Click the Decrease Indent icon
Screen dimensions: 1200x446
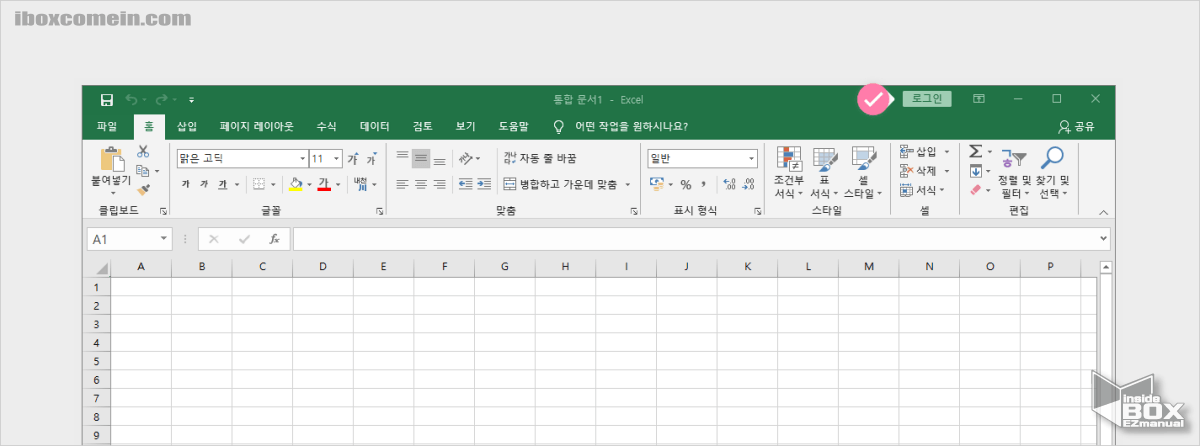(464, 184)
